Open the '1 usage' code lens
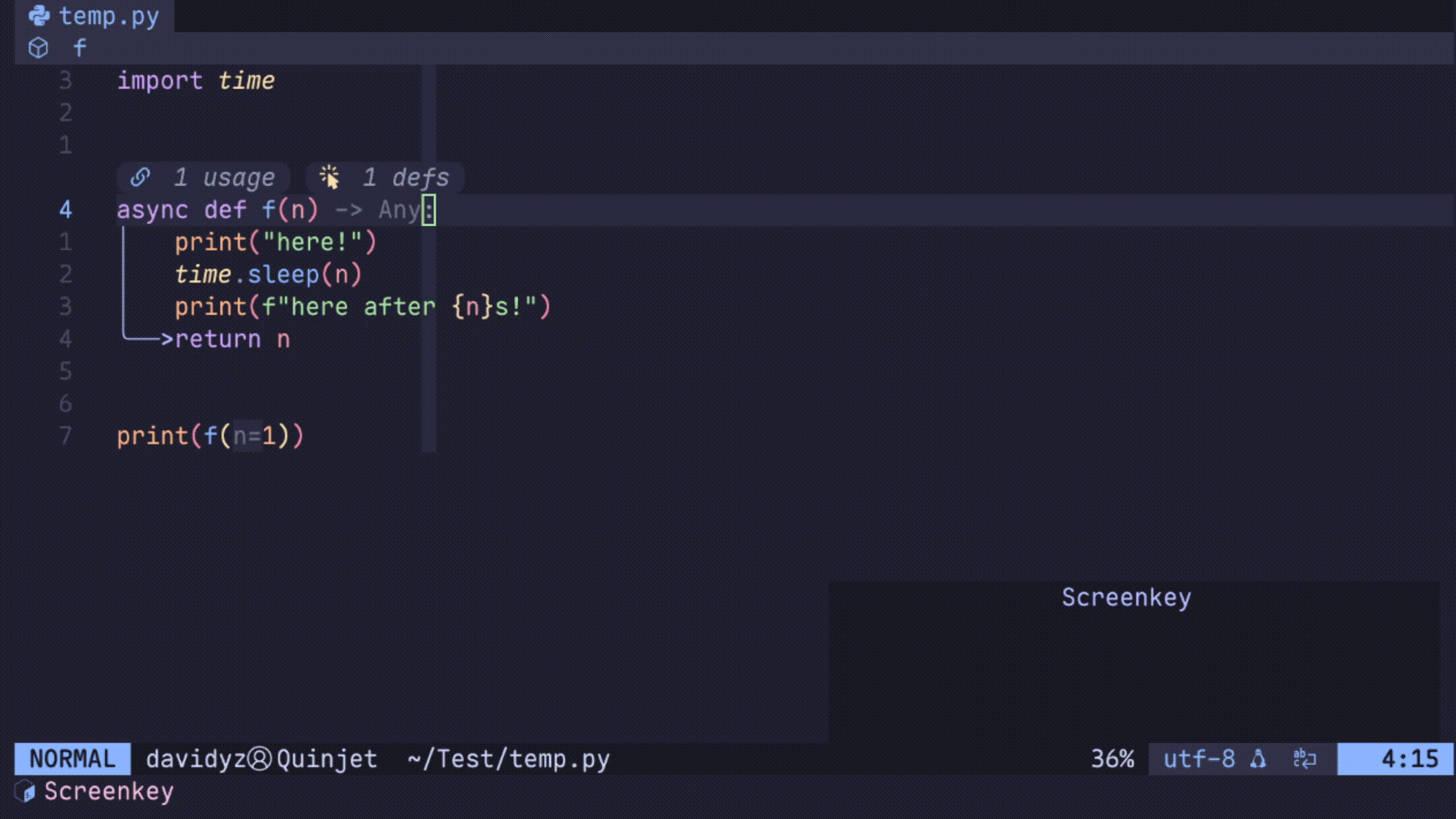The height and width of the screenshot is (819, 1456). tap(224, 177)
